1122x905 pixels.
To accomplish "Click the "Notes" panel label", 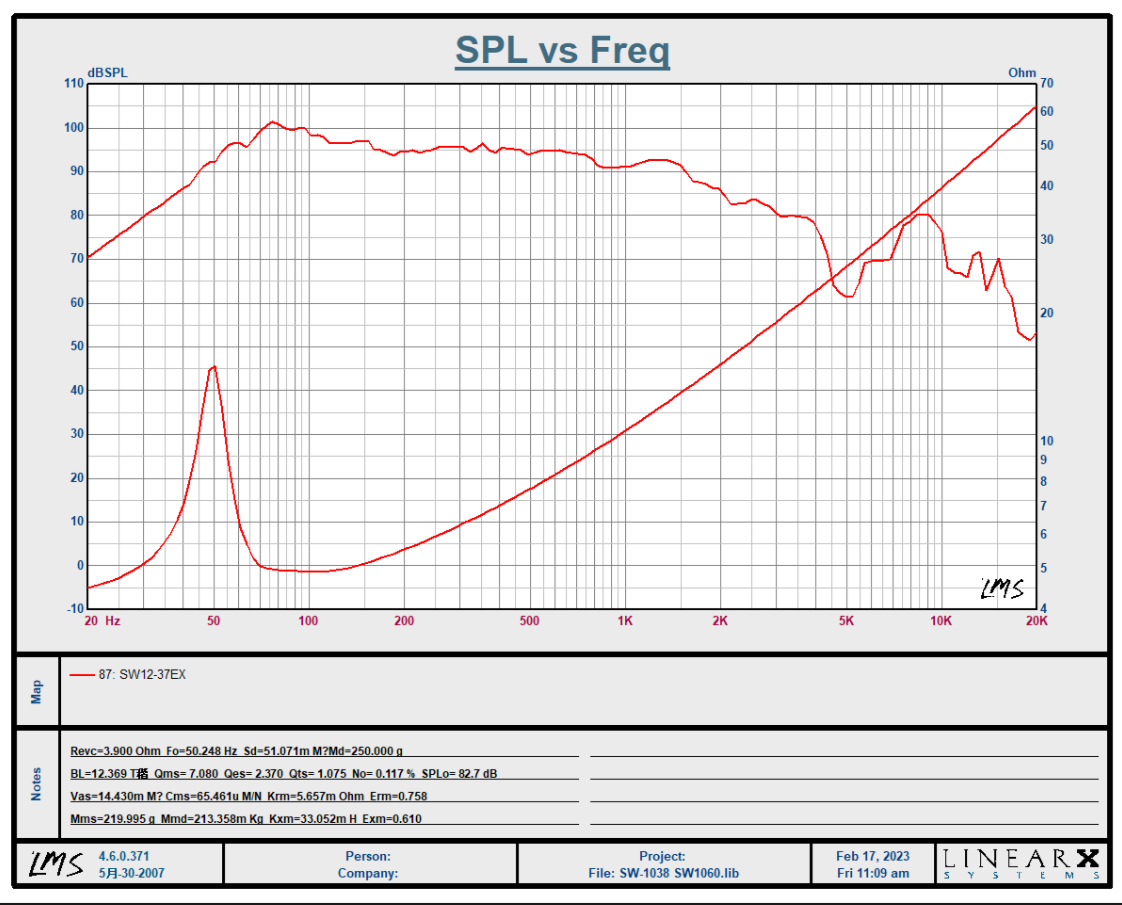I will click(36, 784).
